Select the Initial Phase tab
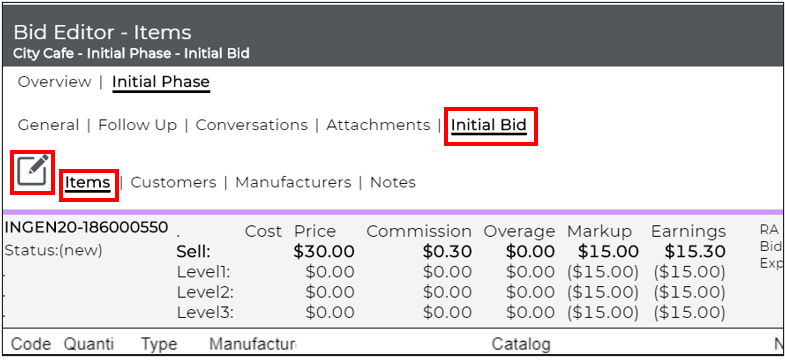The image size is (785, 360). (x=161, y=82)
